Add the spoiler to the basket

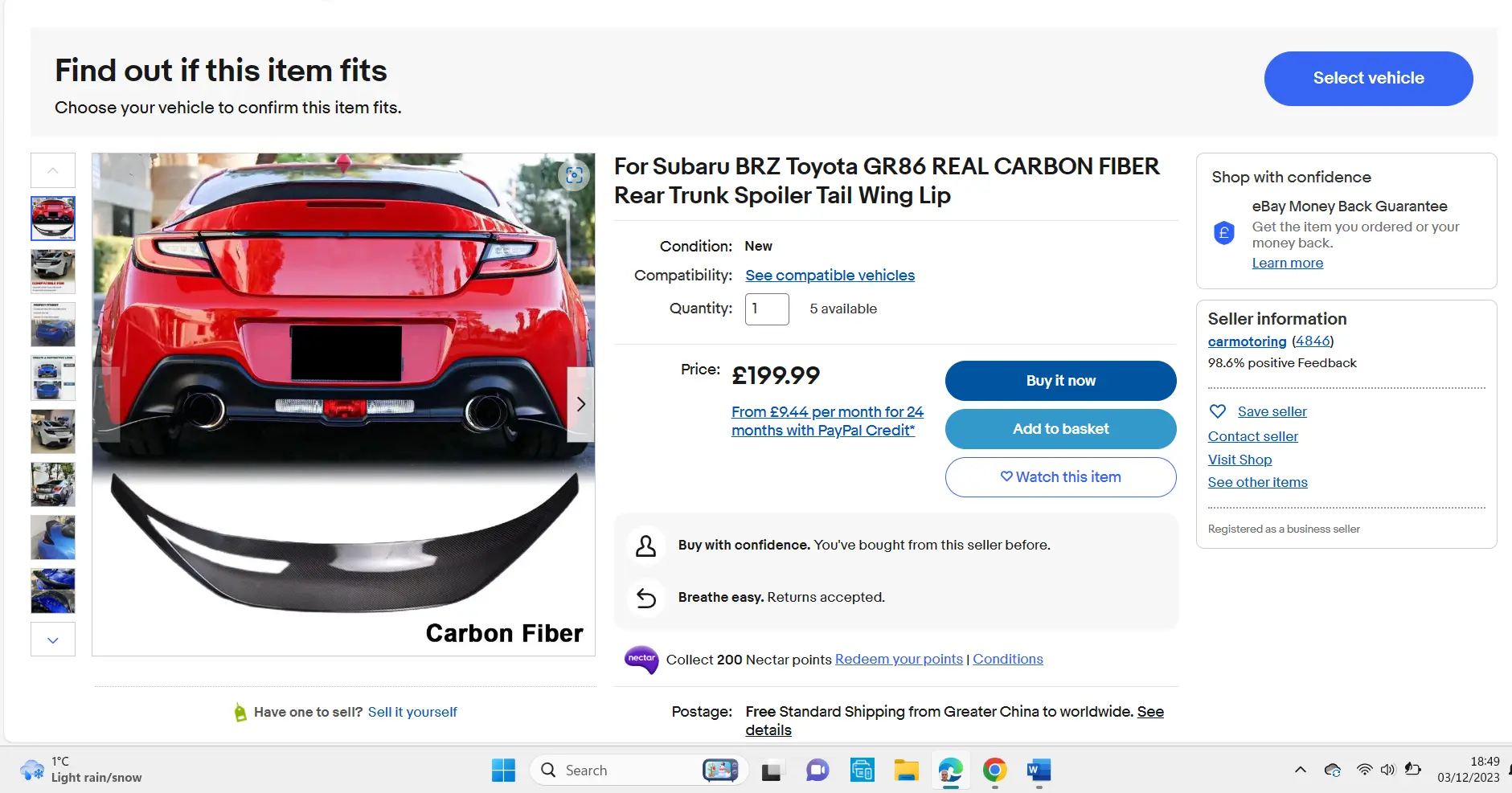(1060, 429)
